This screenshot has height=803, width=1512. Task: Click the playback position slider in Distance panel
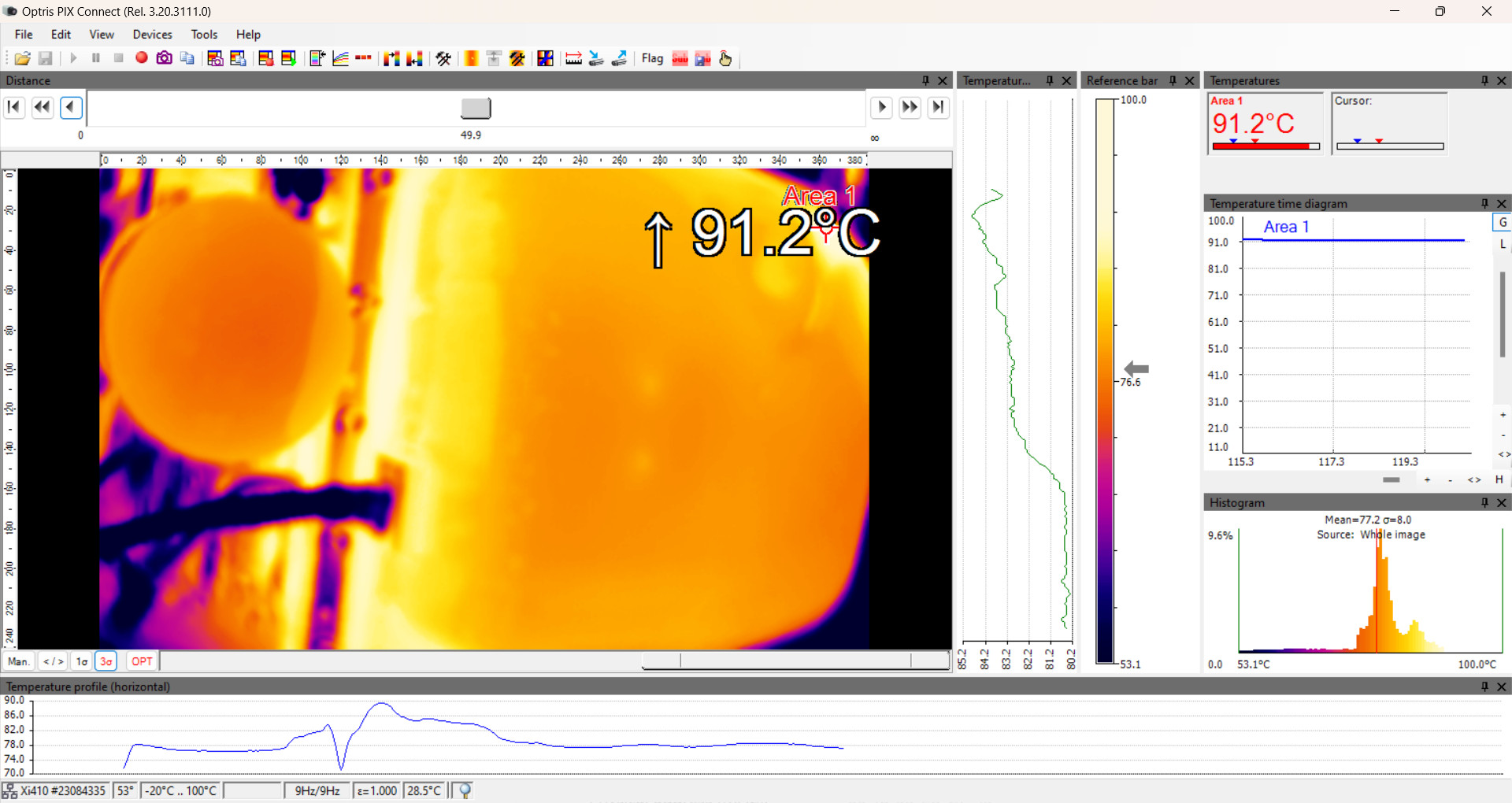pyautogui.click(x=476, y=107)
